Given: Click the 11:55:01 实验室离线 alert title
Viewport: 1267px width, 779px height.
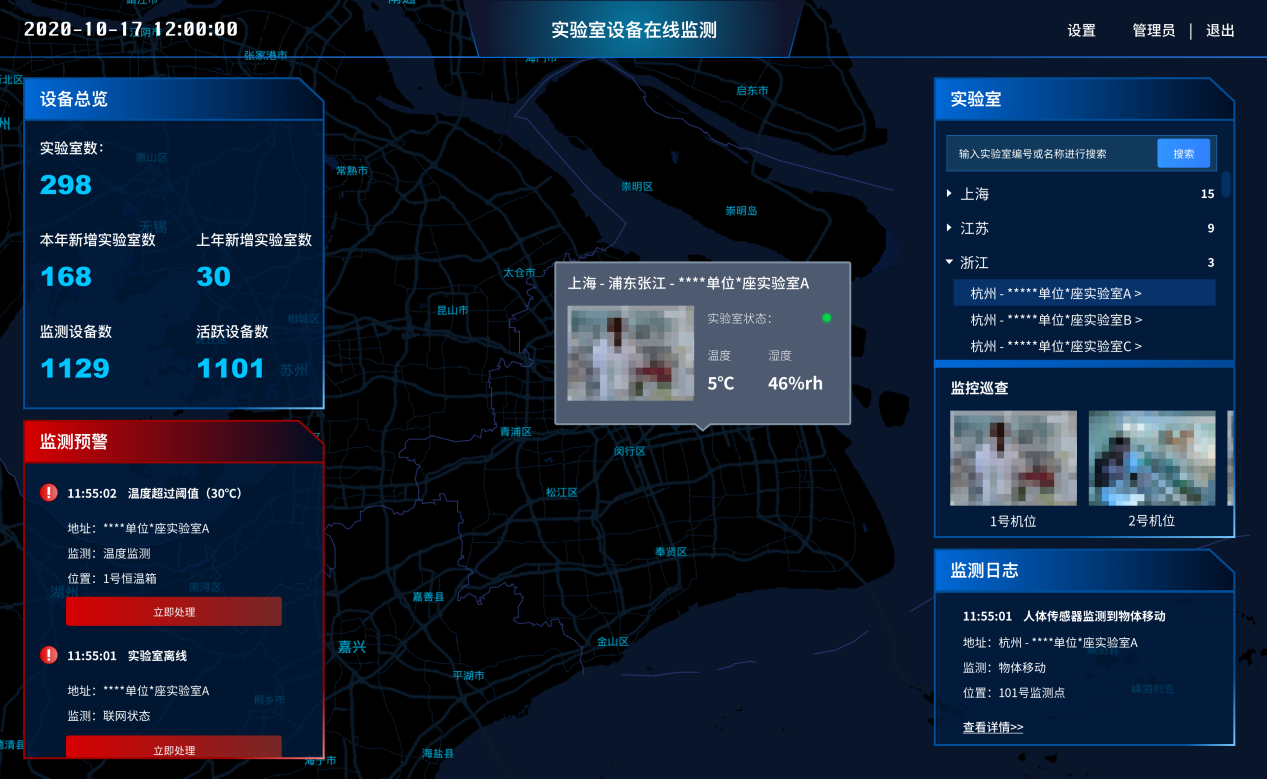Looking at the screenshot, I should click(x=127, y=656).
